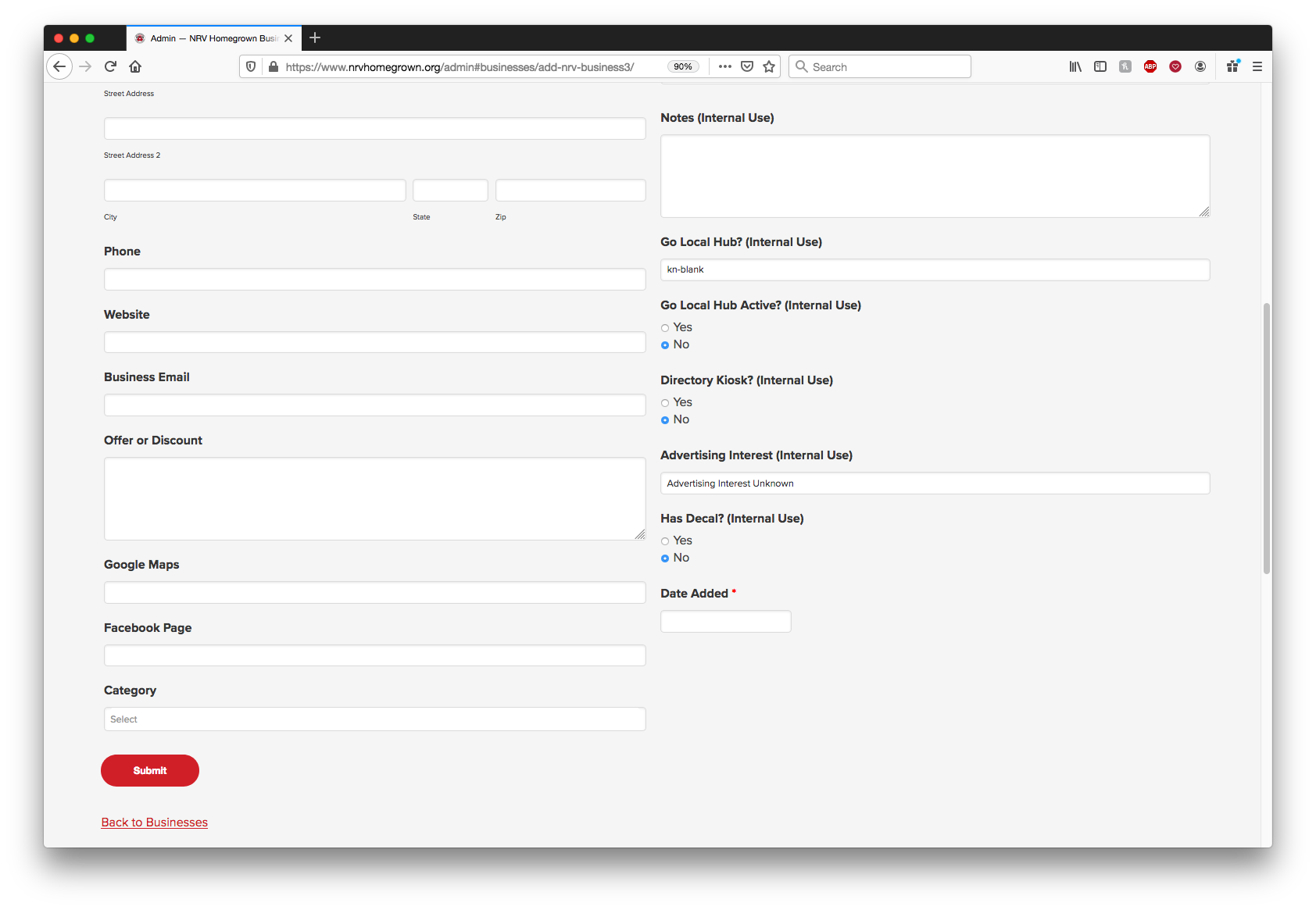Open the Go Local Hub dropdown
The image size is (1316, 910).
(935, 269)
